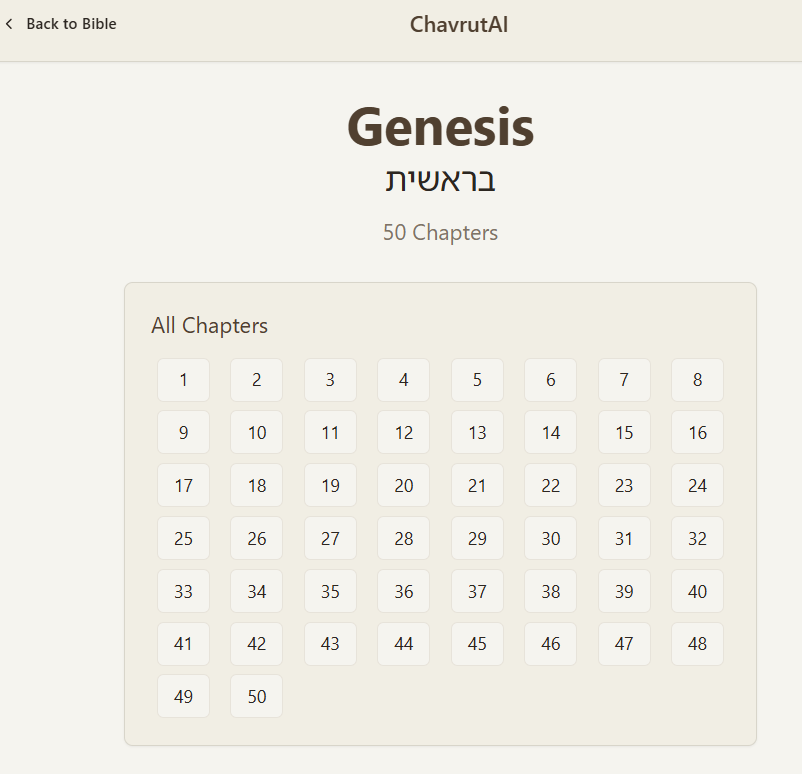The height and width of the screenshot is (774, 802).
Task: Open chapter 16
Action: [698, 432]
